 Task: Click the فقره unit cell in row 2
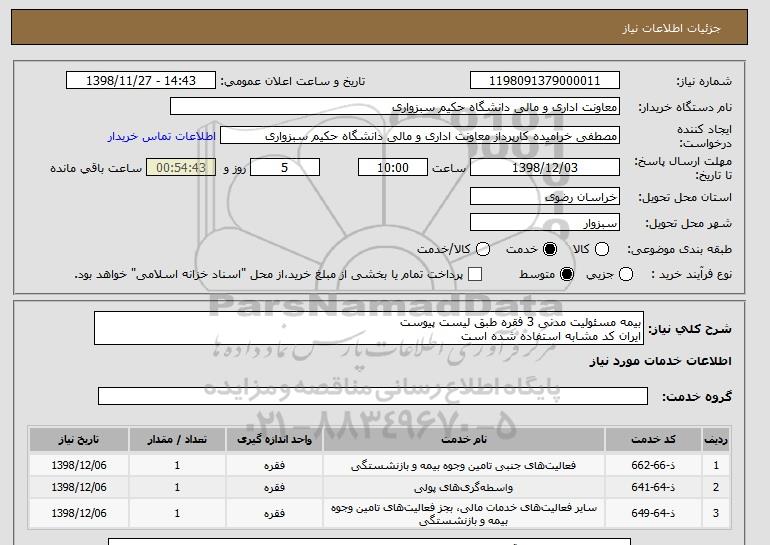point(275,488)
